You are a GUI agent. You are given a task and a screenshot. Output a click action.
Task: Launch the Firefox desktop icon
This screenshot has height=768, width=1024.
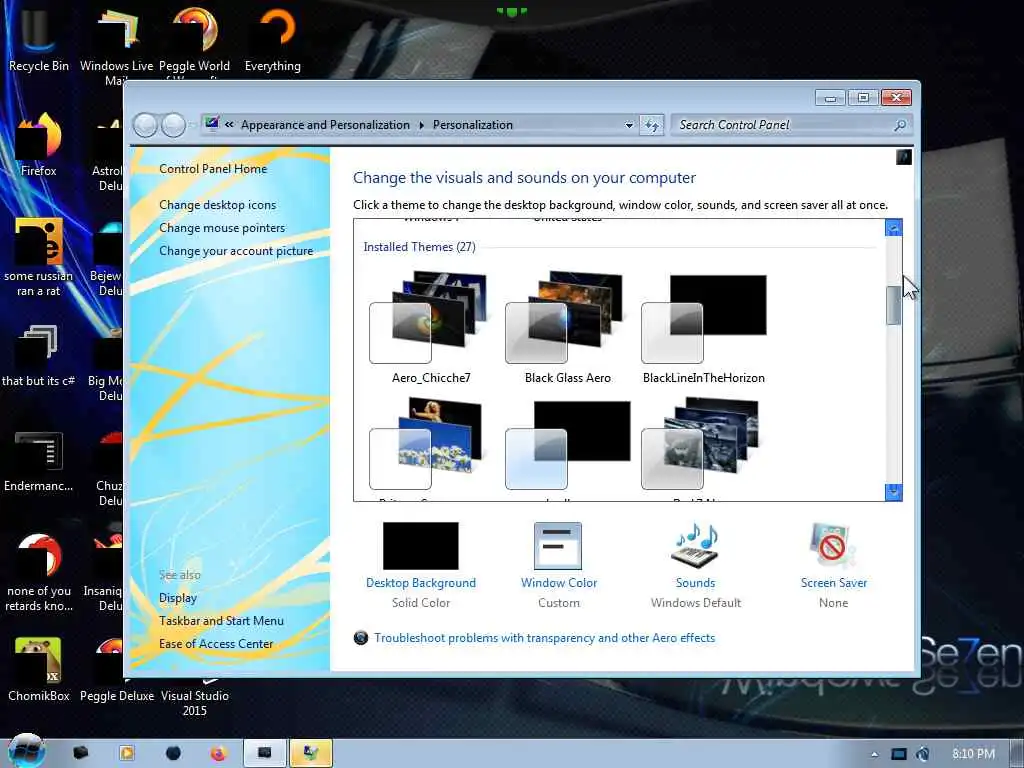point(39,145)
